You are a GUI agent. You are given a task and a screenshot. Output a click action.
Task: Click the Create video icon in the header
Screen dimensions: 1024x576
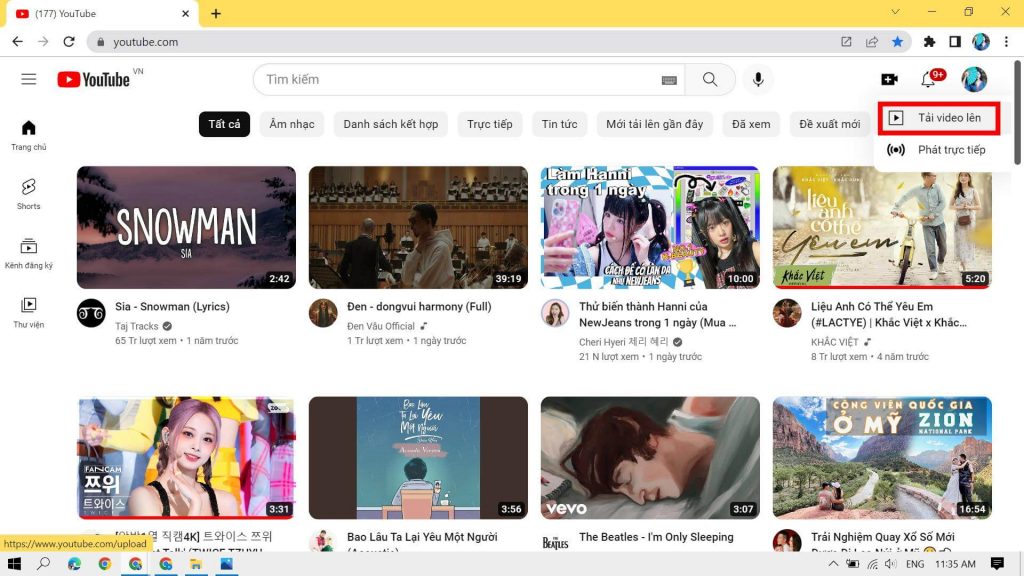pos(889,78)
